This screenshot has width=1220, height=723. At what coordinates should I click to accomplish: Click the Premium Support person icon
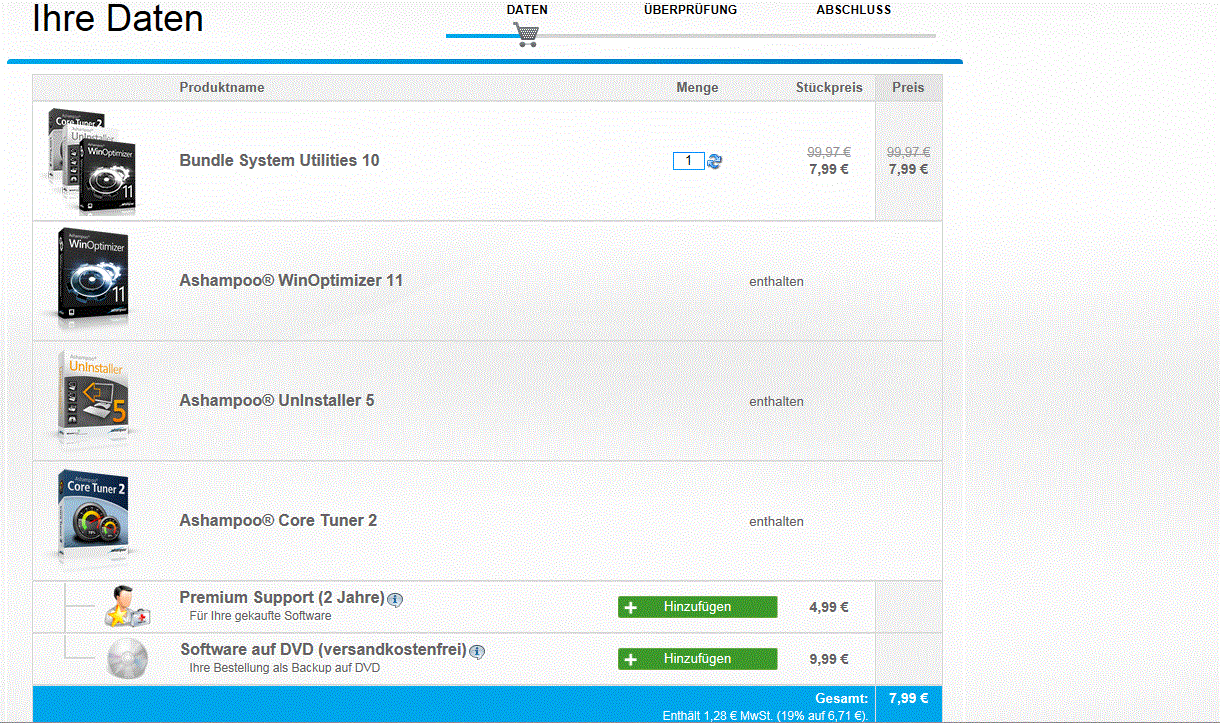click(127, 608)
